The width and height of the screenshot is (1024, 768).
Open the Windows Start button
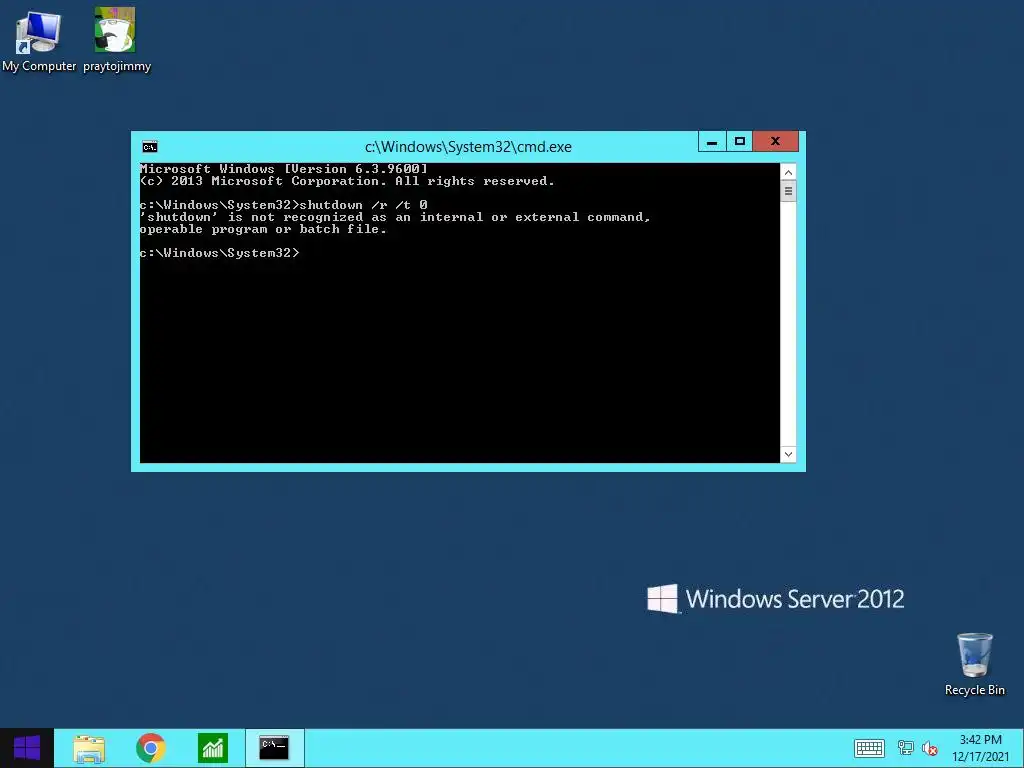coord(27,748)
